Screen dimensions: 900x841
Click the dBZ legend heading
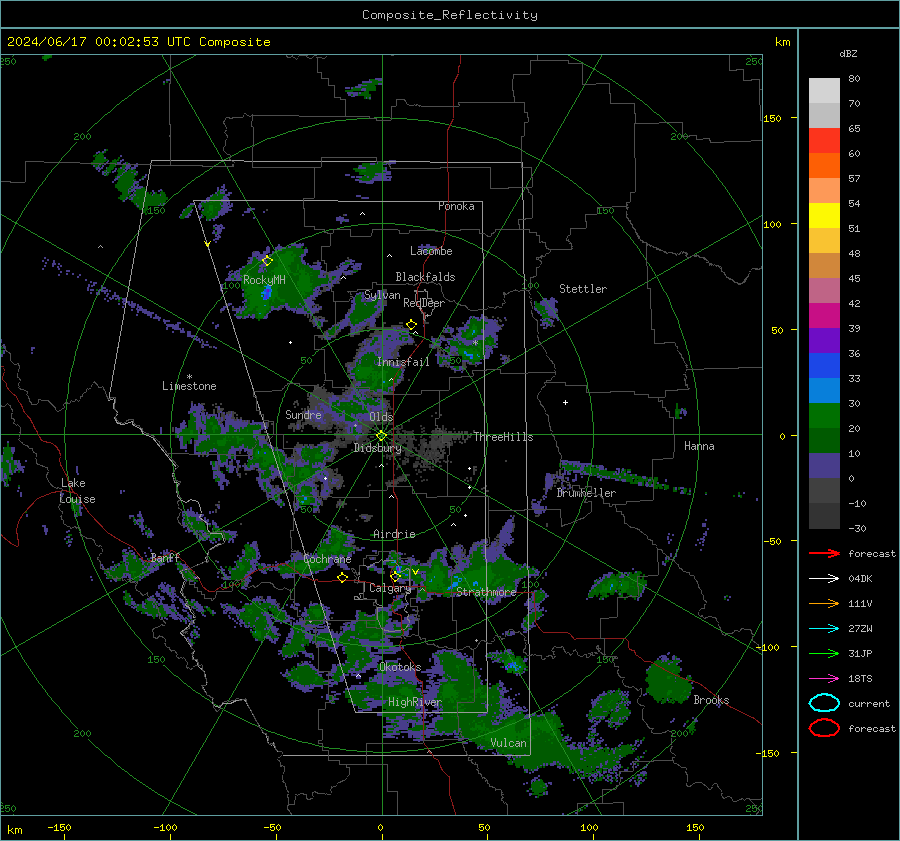848,54
